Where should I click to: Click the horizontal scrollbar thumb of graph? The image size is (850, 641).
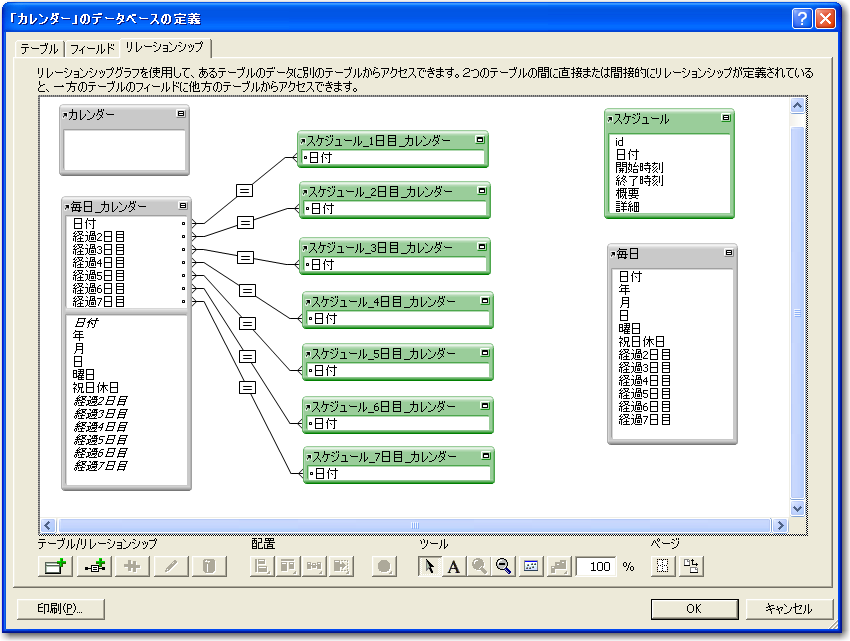pyautogui.click(x=414, y=525)
